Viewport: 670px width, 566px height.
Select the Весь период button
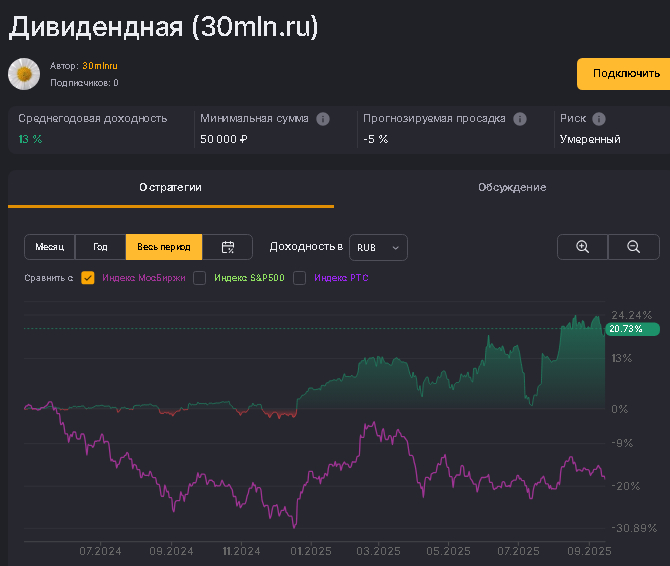tap(164, 247)
